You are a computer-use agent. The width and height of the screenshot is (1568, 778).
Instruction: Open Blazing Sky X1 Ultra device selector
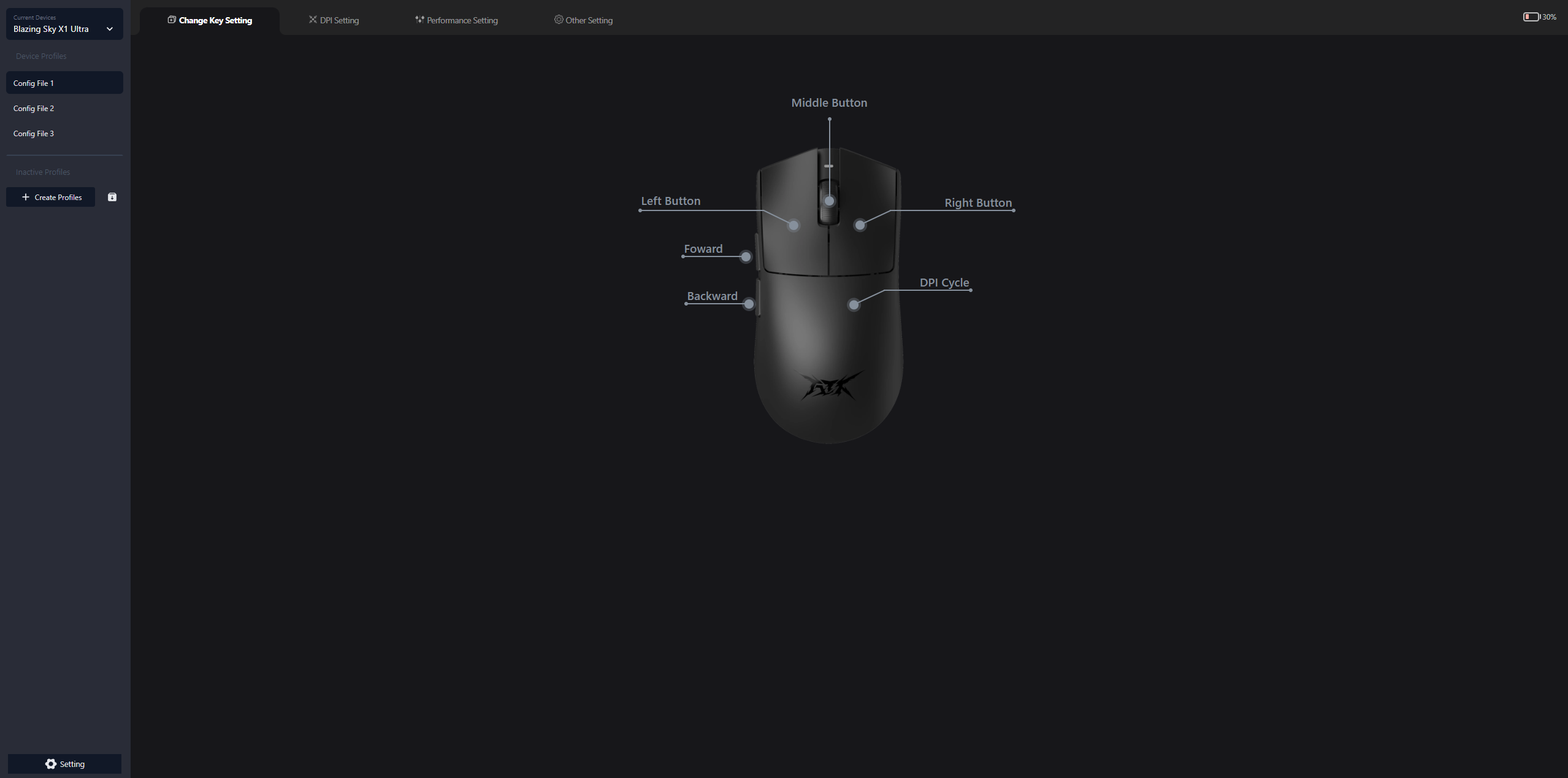52,29
